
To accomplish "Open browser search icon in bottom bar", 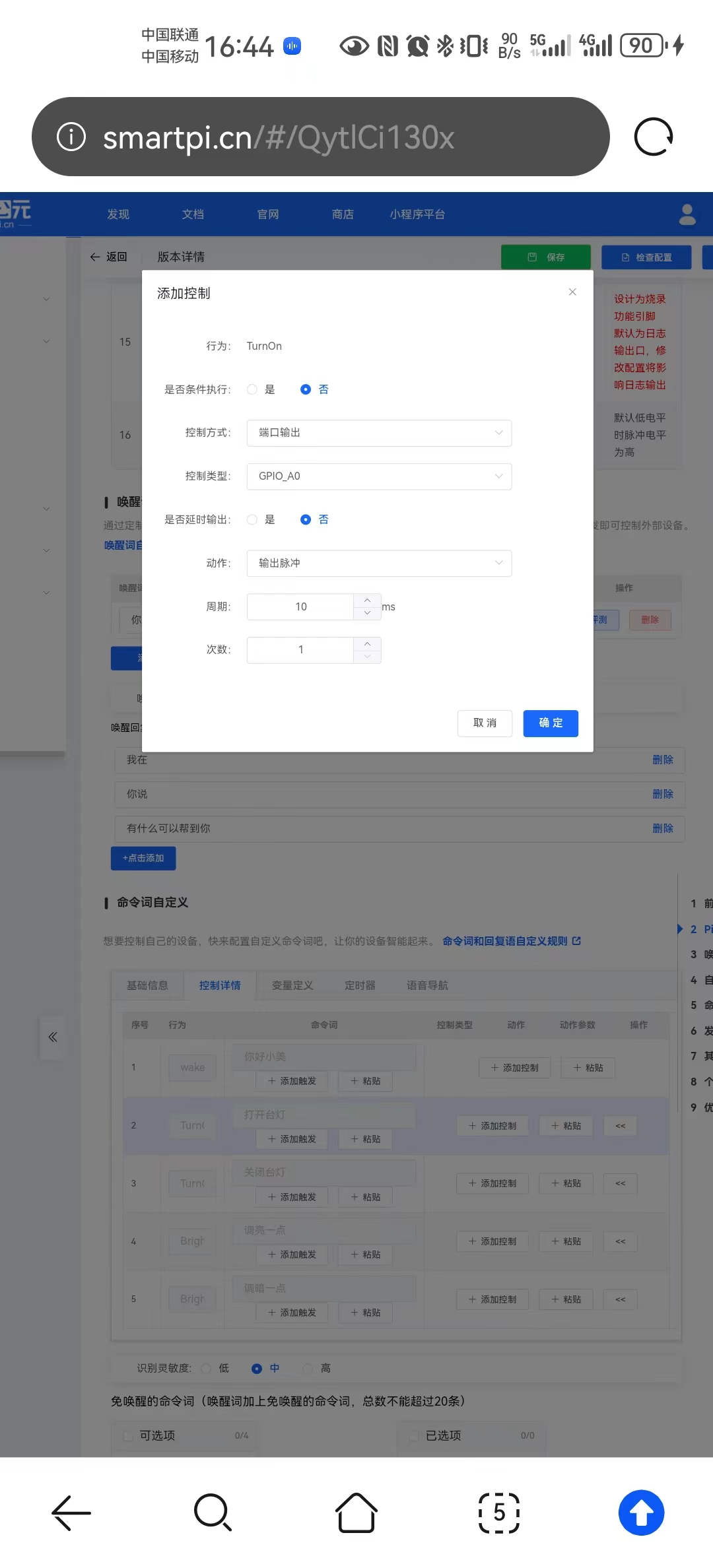I will pos(213,1512).
